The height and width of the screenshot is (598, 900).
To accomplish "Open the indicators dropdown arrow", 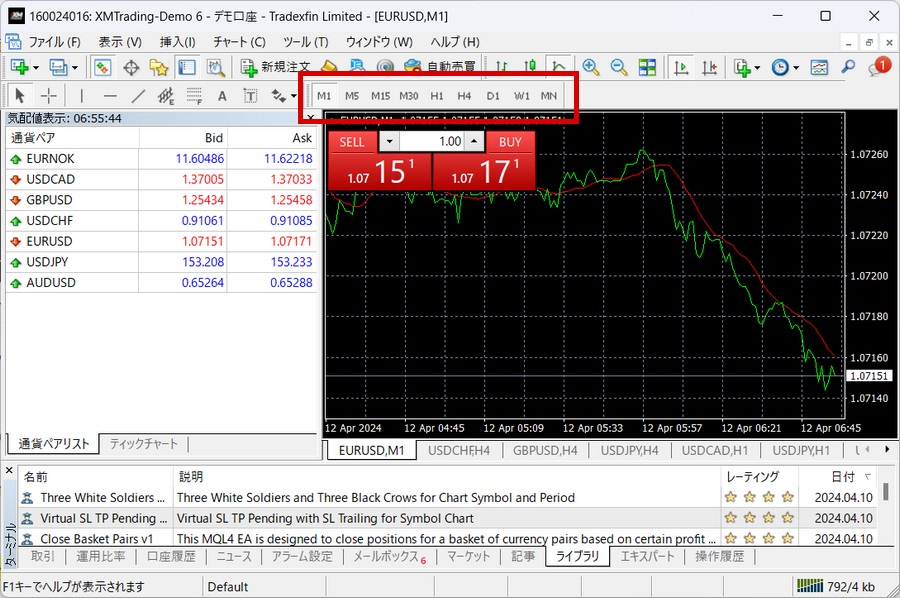I will [758, 68].
